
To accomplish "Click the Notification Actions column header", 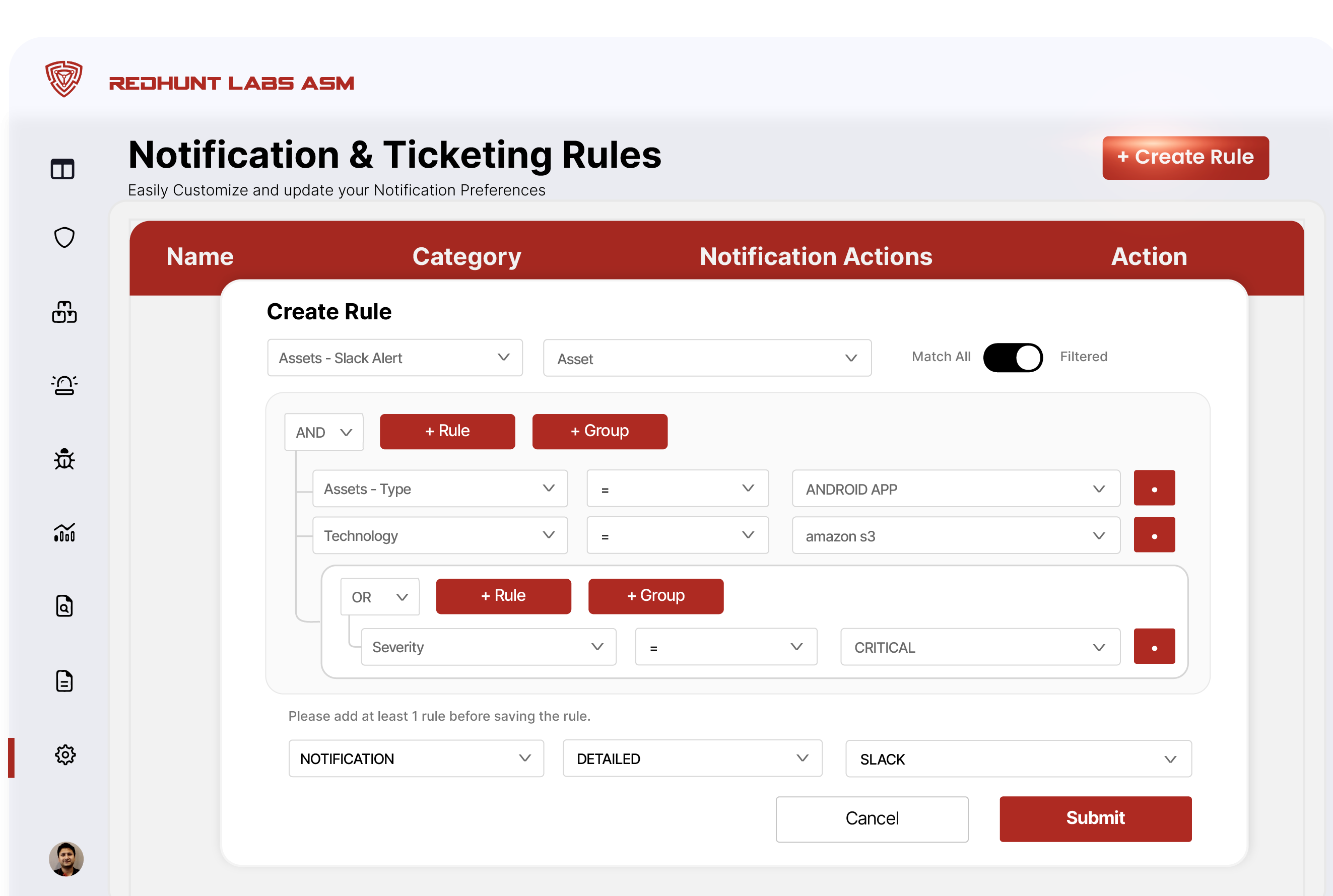I will pos(816,256).
